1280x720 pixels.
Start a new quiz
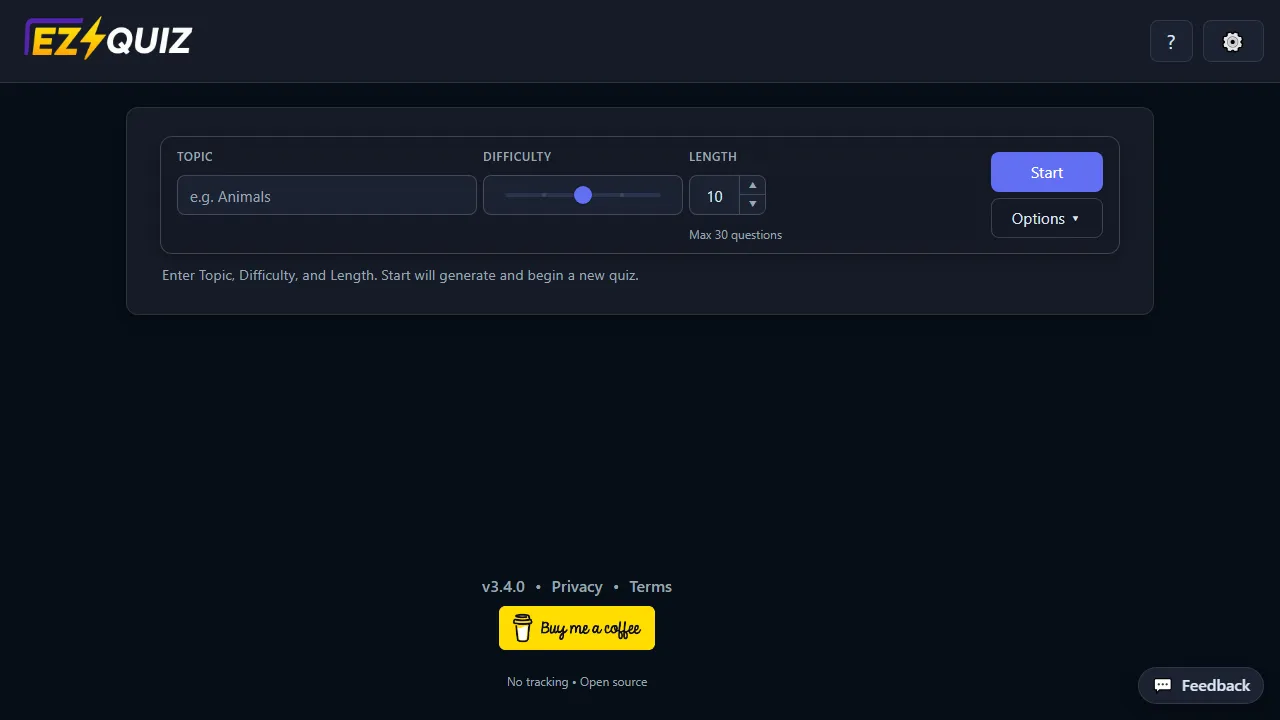pyautogui.click(x=1046, y=172)
